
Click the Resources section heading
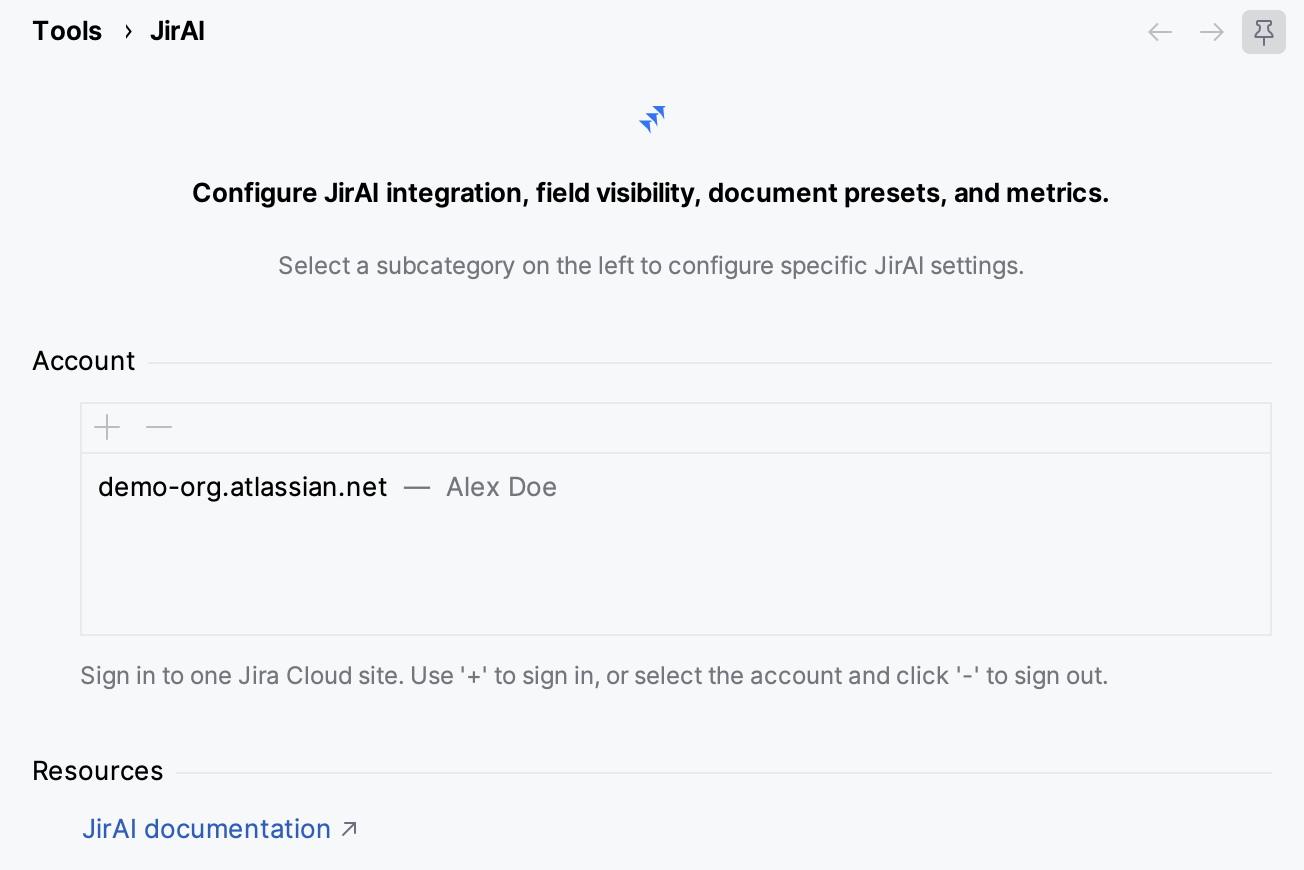(x=98, y=771)
